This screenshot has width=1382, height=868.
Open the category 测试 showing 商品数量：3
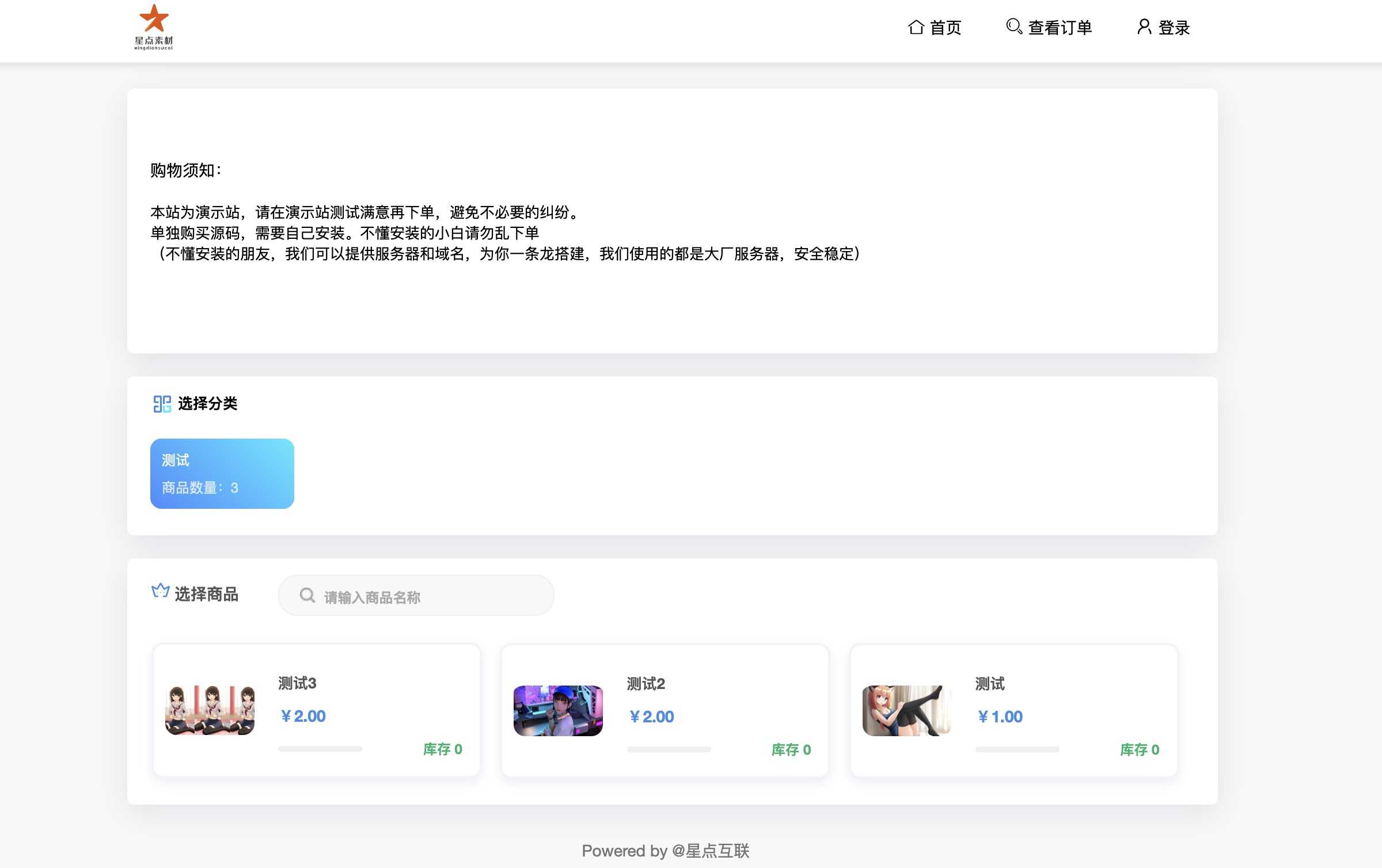click(x=222, y=473)
